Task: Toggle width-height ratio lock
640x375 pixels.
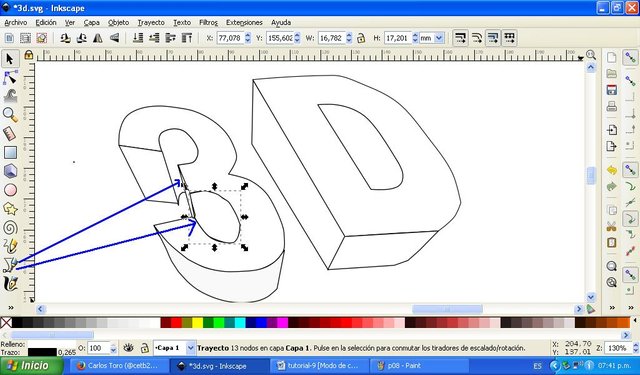Action: tap(361, 38)
